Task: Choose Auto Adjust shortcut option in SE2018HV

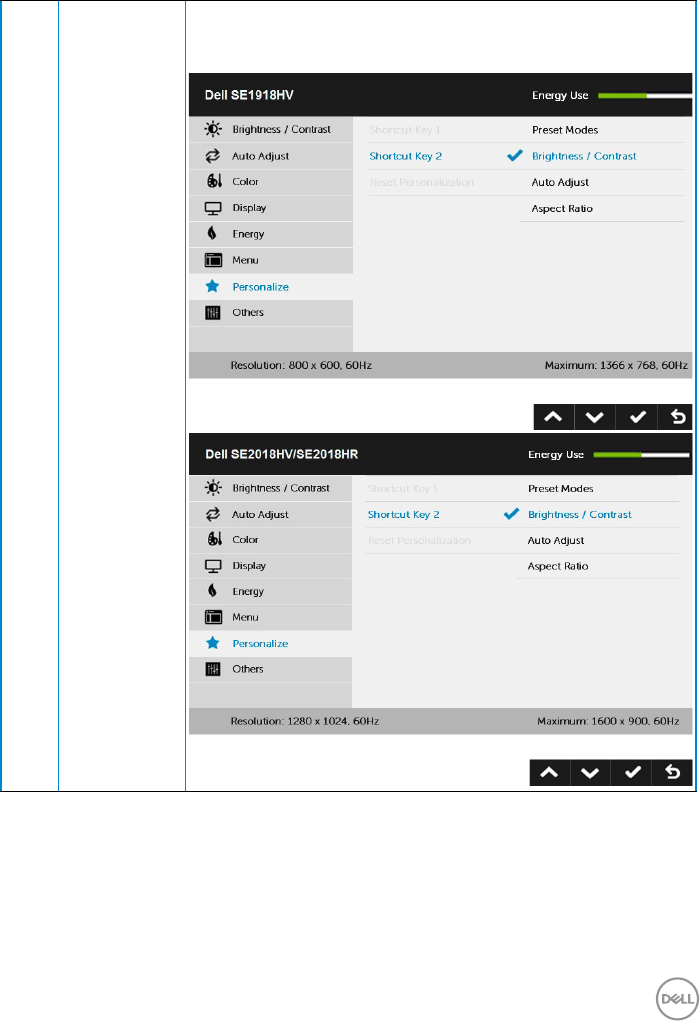Action: click(x=556, y=540)
